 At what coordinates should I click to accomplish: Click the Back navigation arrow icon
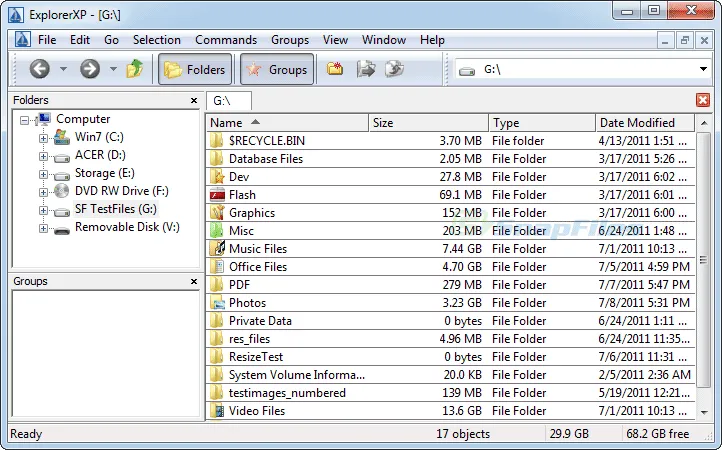40,69
